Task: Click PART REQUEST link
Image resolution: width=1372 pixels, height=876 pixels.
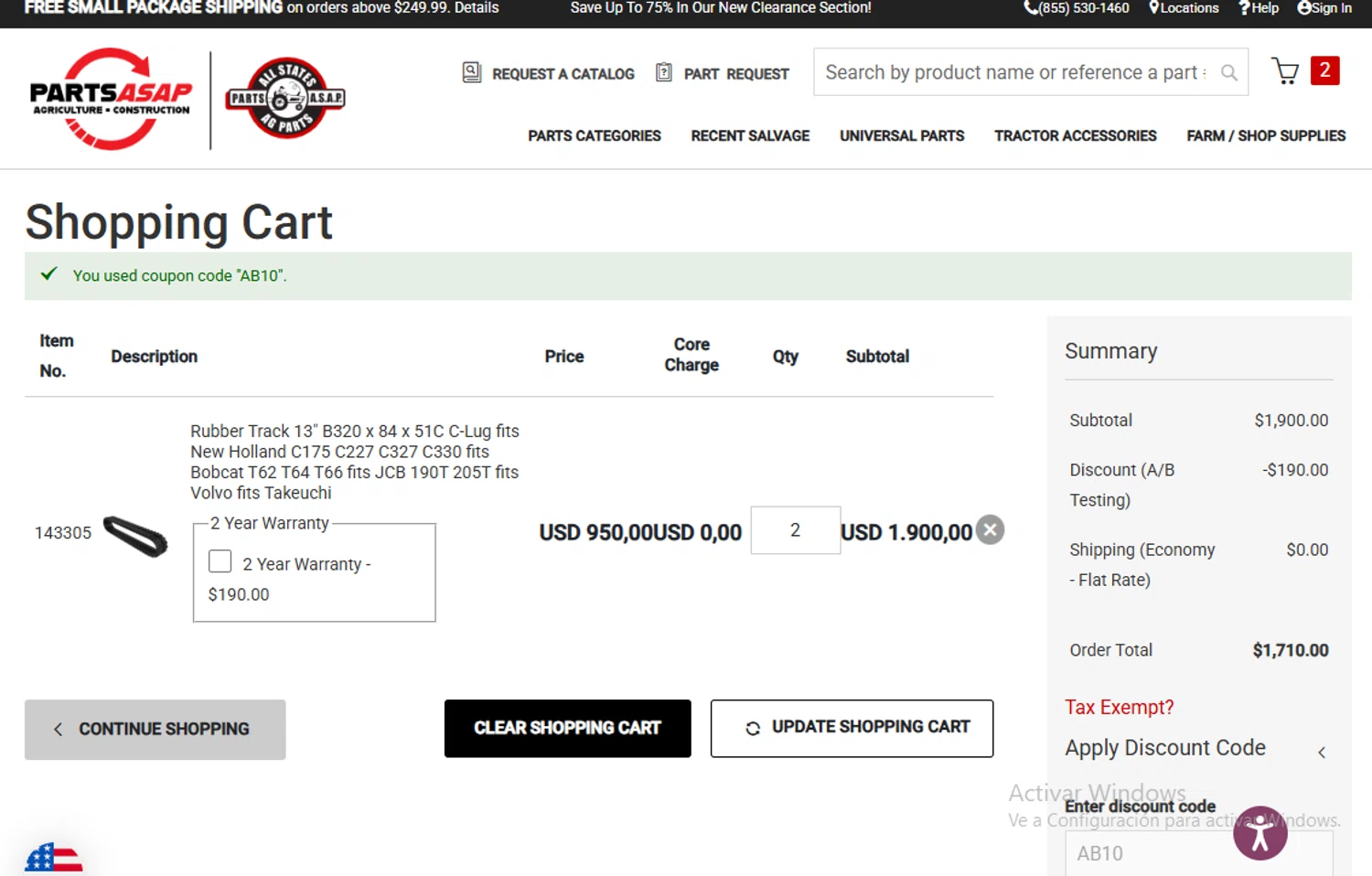Action: (x=736, y=74)
